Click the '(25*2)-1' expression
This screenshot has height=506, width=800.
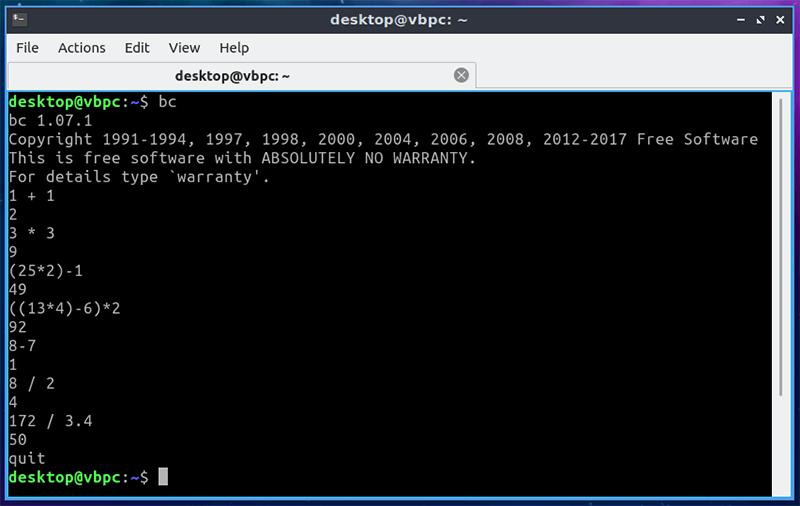pos(46,271)
